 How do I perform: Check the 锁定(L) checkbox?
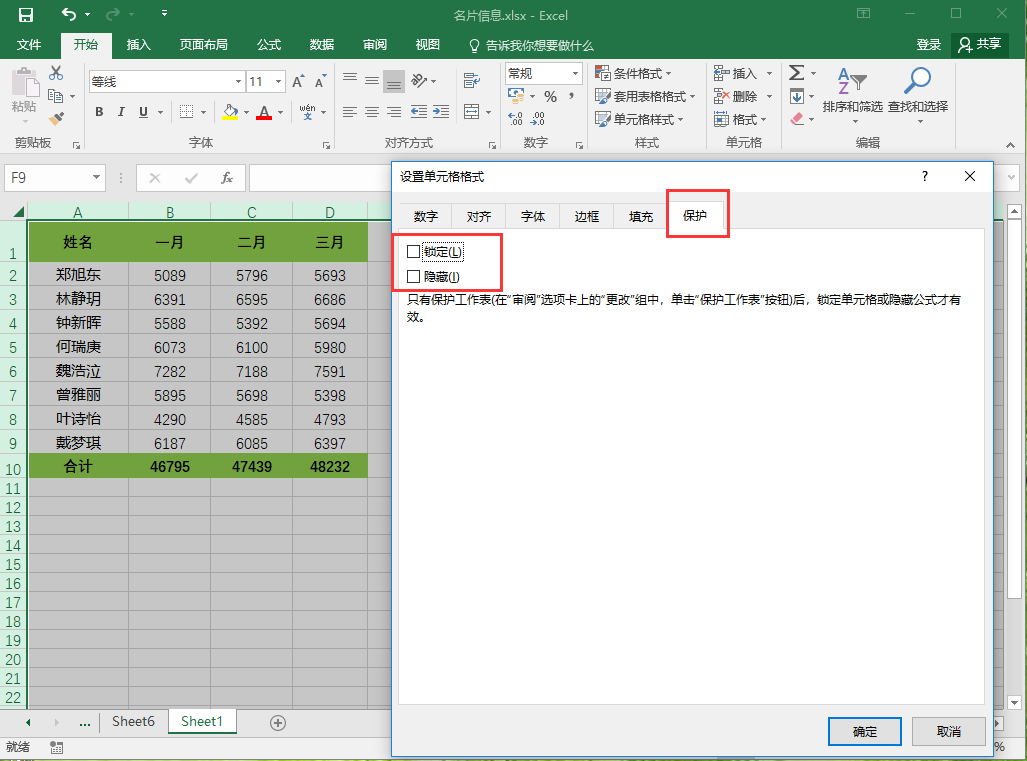pyautogui.click(x=413, y=251)
